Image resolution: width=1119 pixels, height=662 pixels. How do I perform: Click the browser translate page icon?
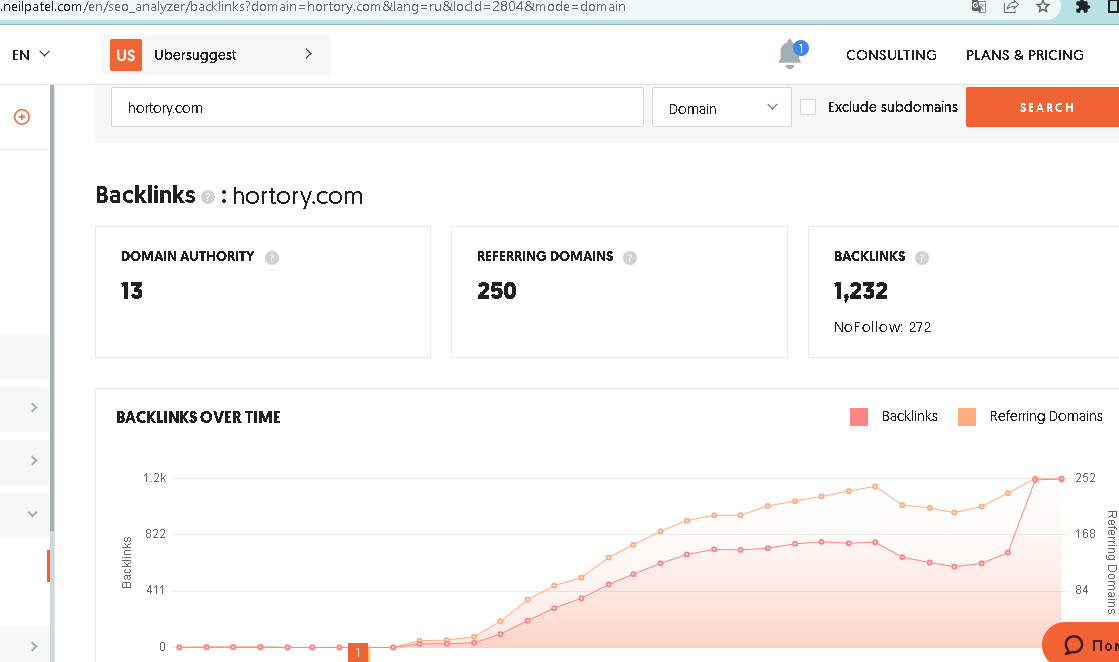979,7
